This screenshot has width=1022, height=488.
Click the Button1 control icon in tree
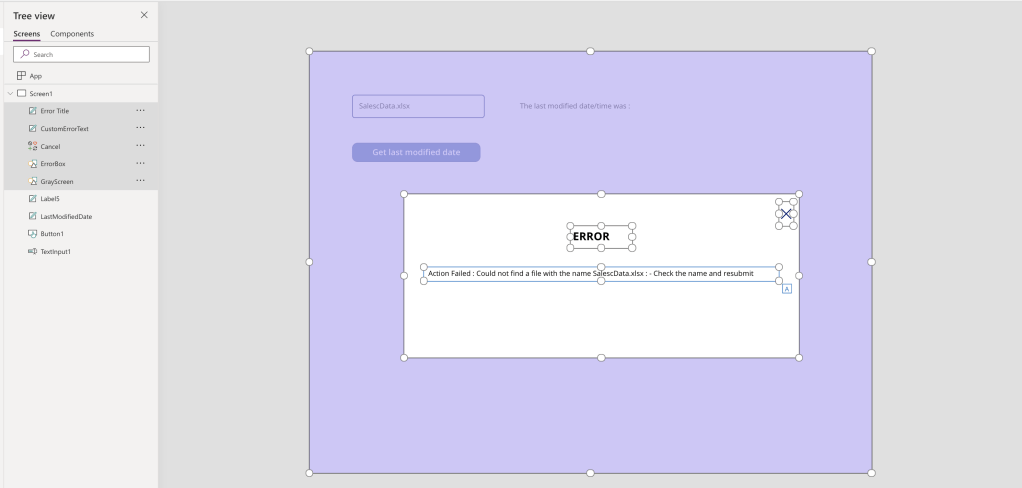(33, 234)
